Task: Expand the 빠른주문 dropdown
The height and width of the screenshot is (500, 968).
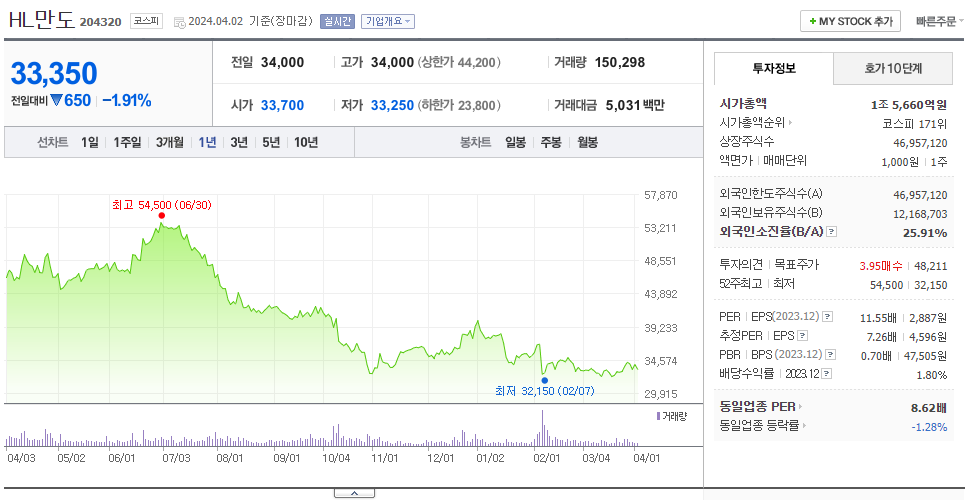Action: tap(940, 22)
